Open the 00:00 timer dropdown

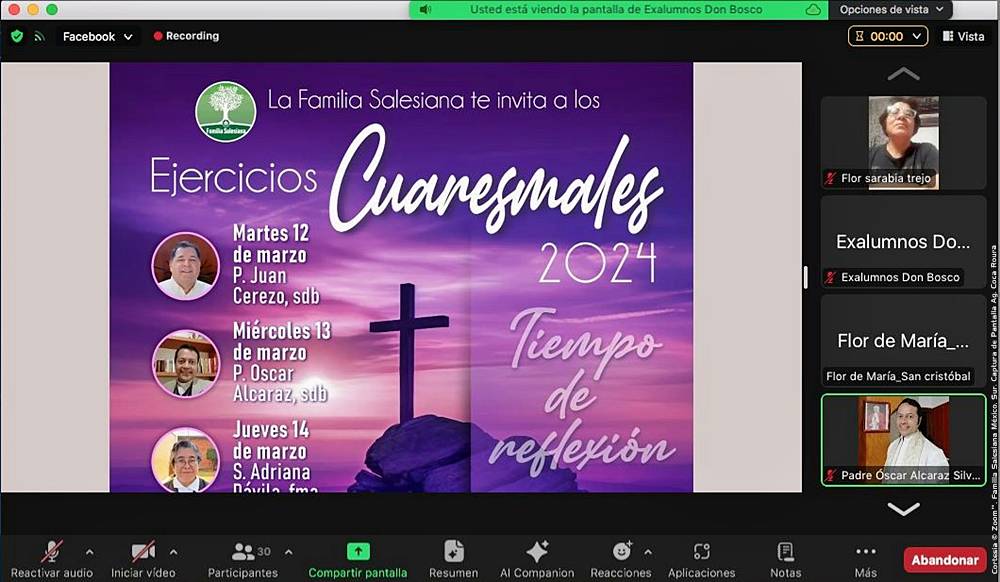coord(887,36)
